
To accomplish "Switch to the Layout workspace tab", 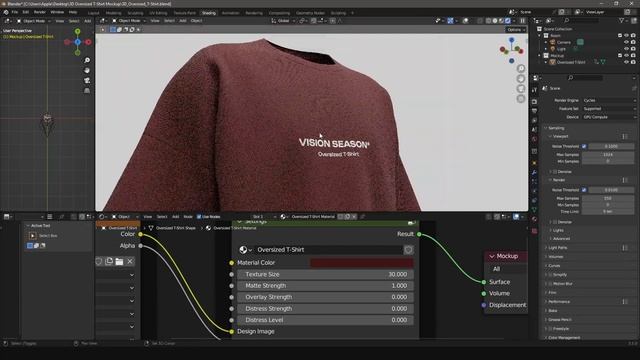I will [x=93, y=13].
